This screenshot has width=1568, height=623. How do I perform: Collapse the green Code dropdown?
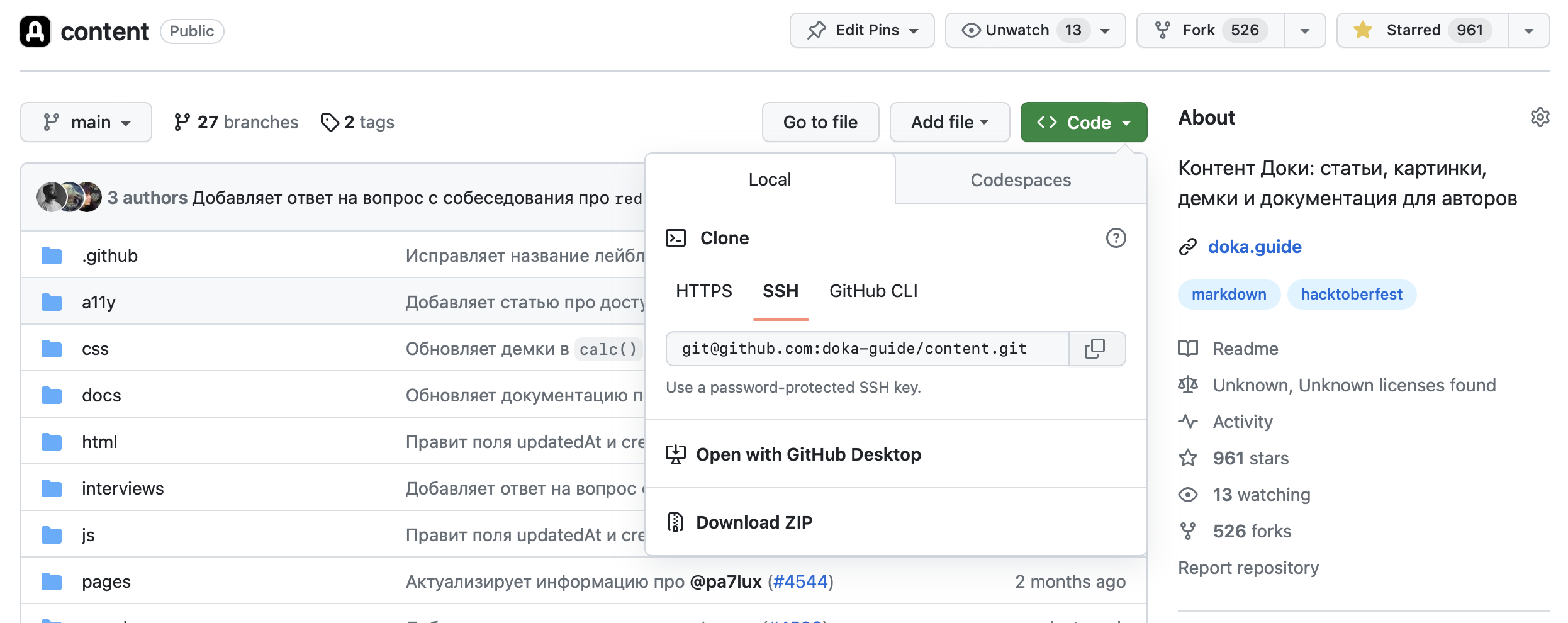click(x=1084, y=122)
